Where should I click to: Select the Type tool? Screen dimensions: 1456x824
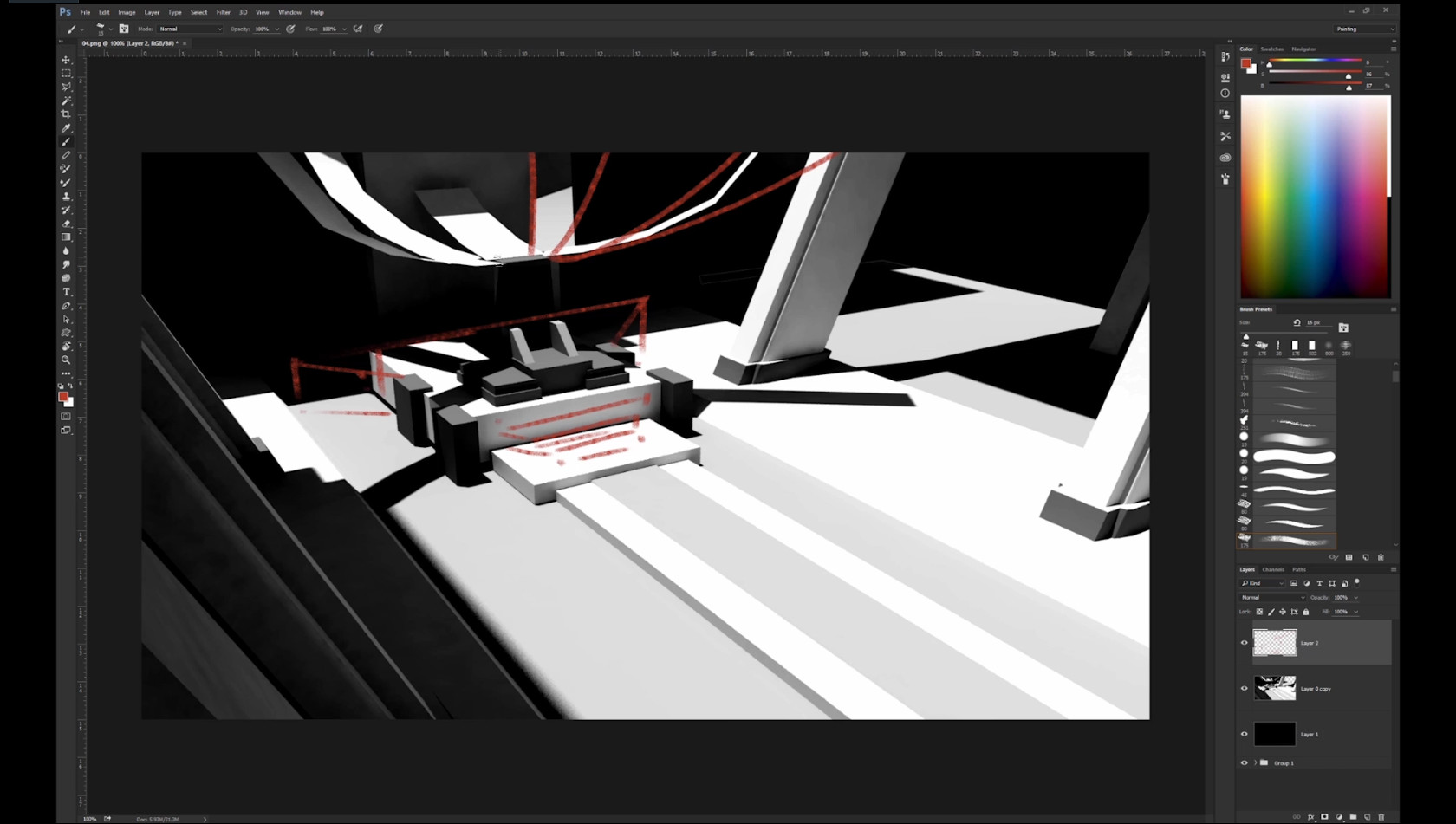(x=66, y=292)
